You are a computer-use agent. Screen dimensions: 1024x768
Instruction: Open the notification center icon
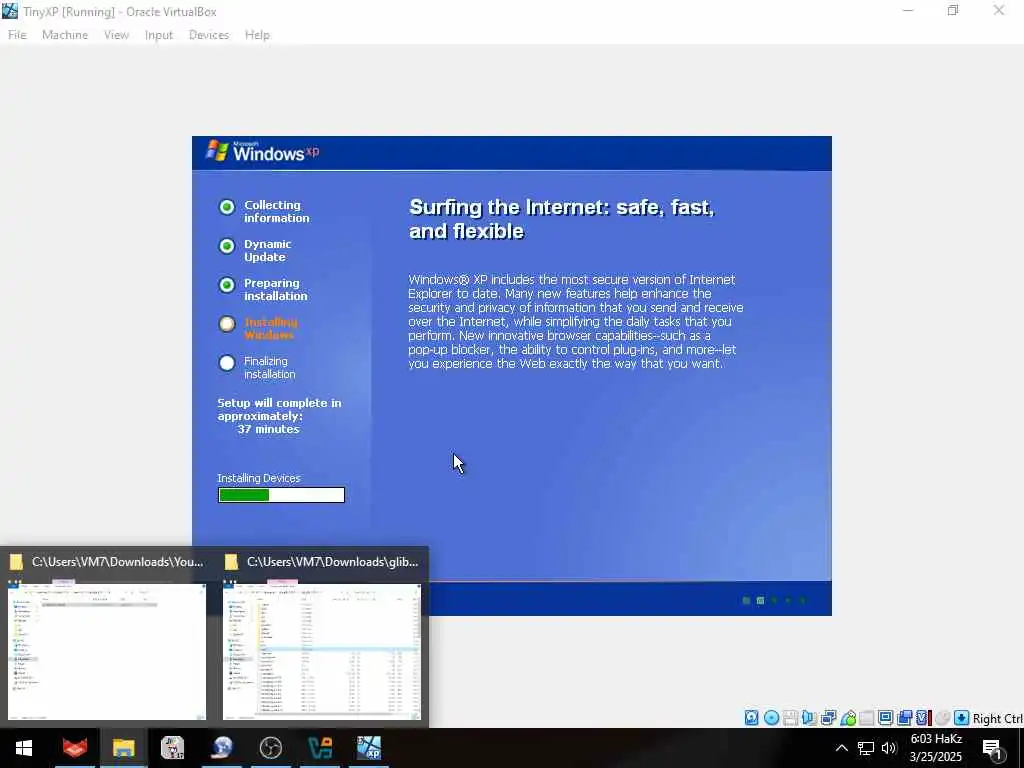pyautogui.click(x=993, y=749)
